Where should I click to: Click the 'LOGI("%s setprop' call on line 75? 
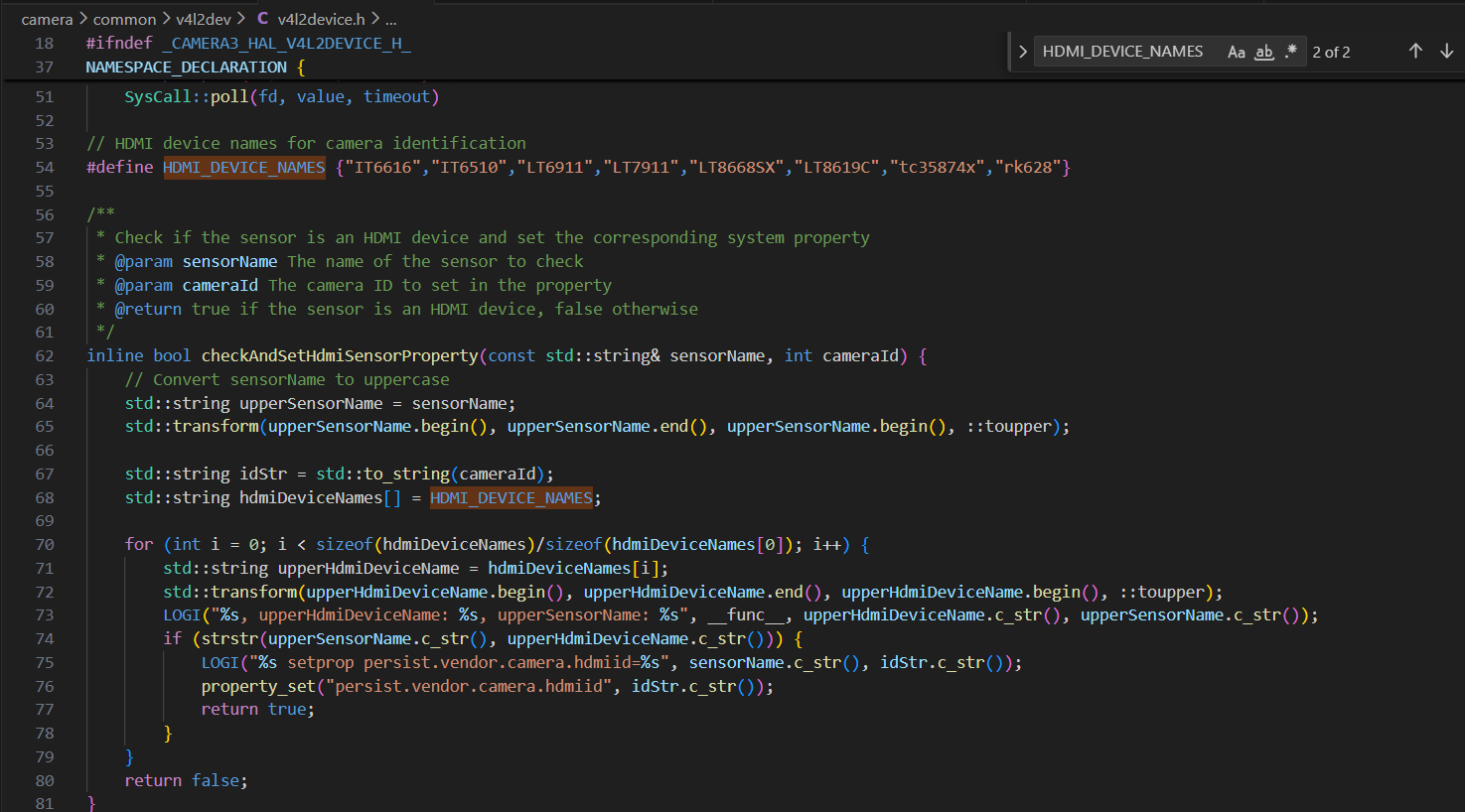[611, 662]
